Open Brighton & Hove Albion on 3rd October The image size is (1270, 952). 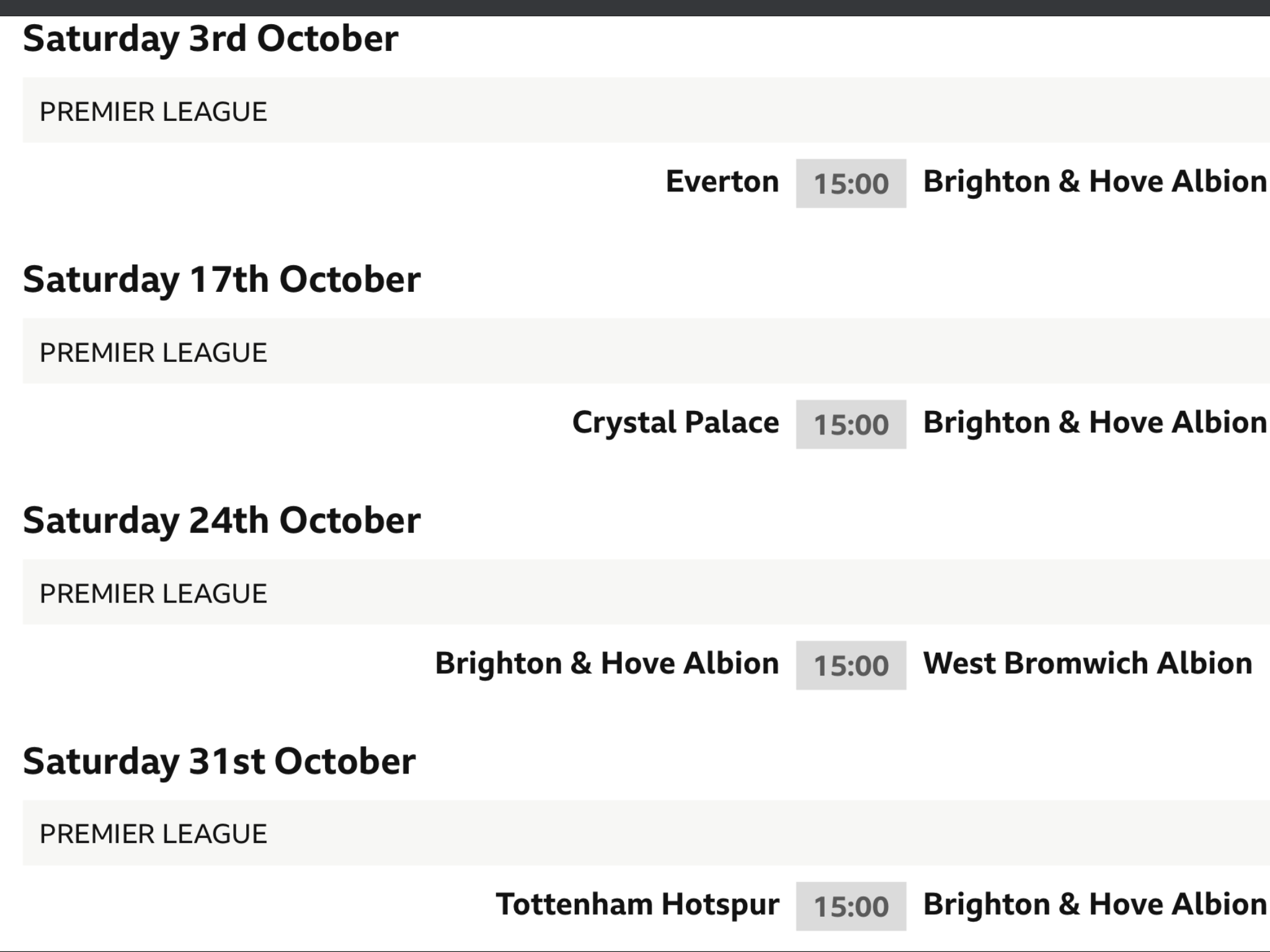(x=1095, y=182)
